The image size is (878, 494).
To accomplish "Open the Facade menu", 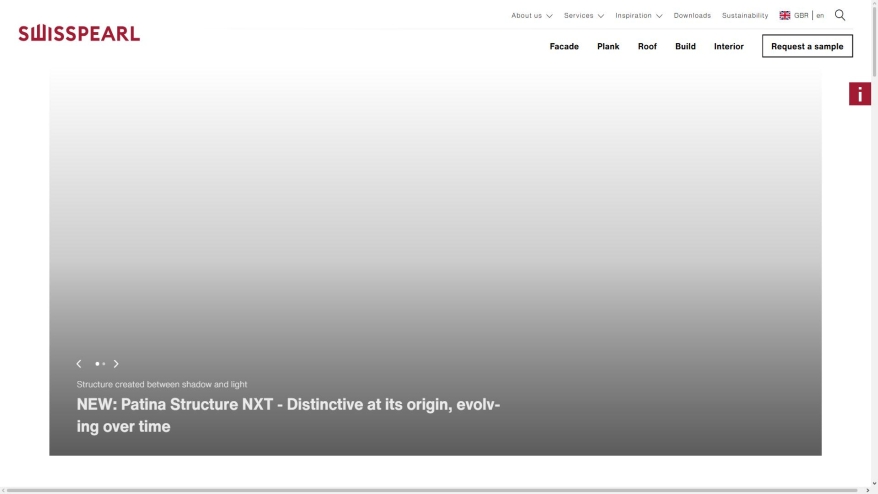I will [564, 46].
